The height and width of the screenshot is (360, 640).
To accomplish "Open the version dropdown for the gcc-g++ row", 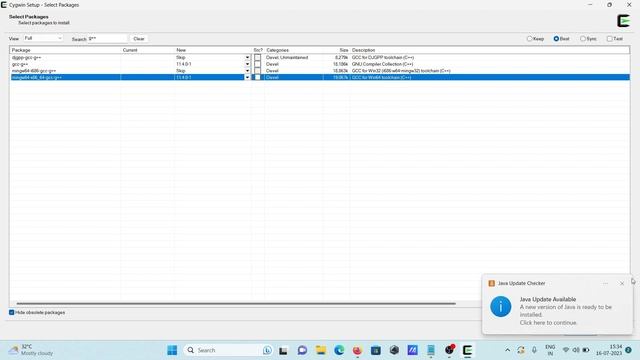I will pyautogui.click(x=247, y=64).
